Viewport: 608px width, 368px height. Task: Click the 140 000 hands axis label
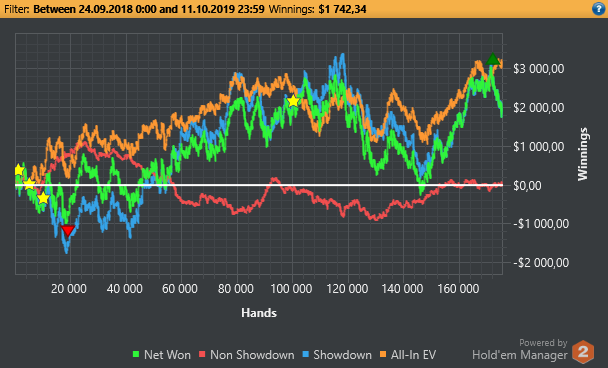tap(402, 289)
